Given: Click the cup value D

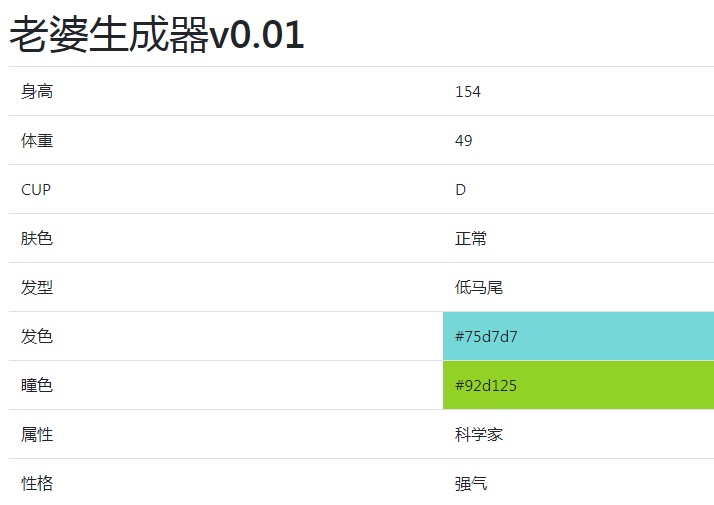Looking at the screenshot, I should (460, 189).
